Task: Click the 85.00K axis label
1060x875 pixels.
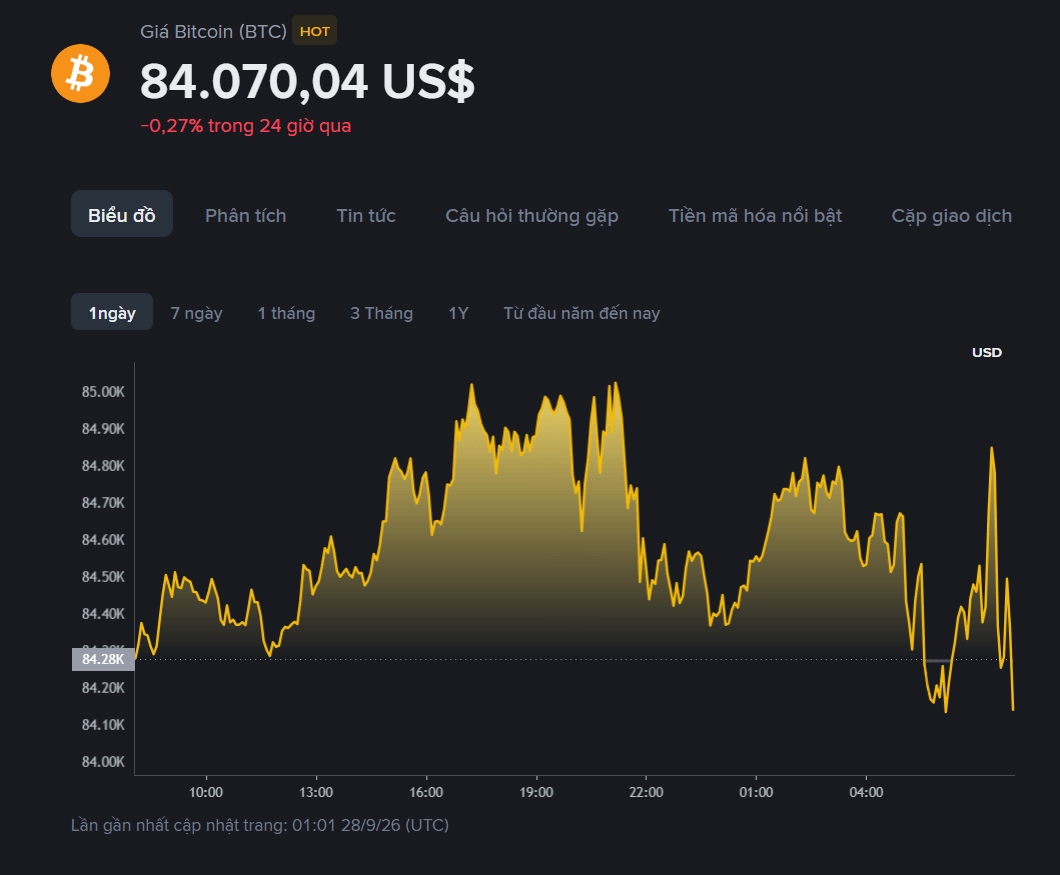Action: [x=103, y=392]
